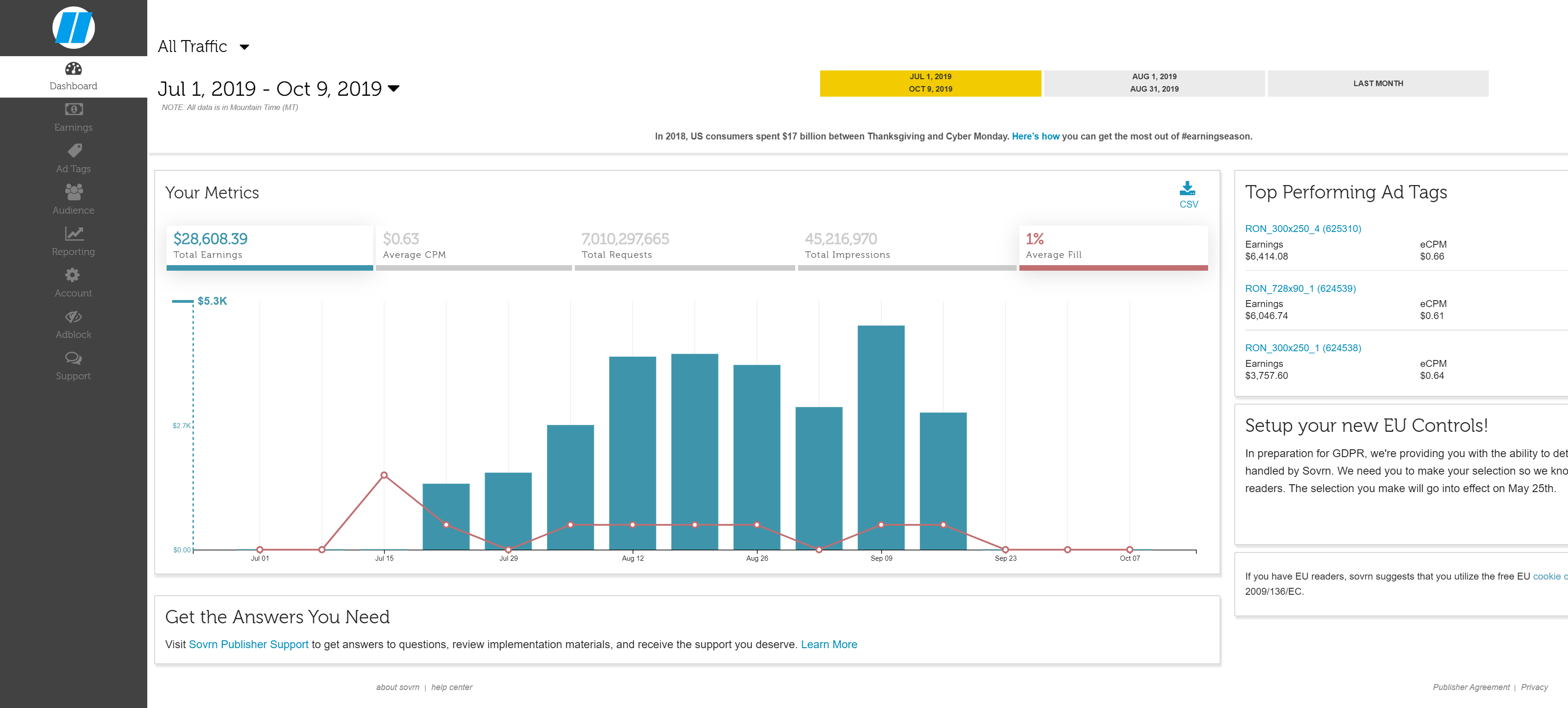Open Account settings gear icon

[72, 275]
